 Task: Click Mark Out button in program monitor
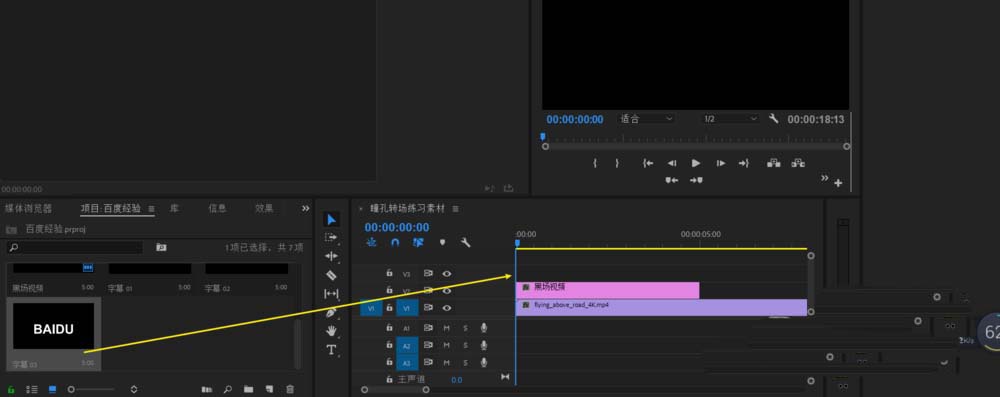tap(617, 163)
